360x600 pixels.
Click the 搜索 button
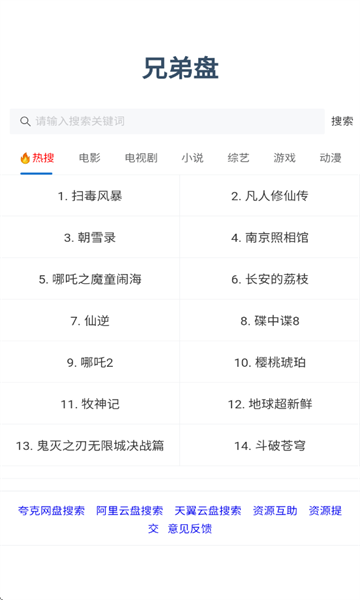pyautogui.click(x=342, y=121)
